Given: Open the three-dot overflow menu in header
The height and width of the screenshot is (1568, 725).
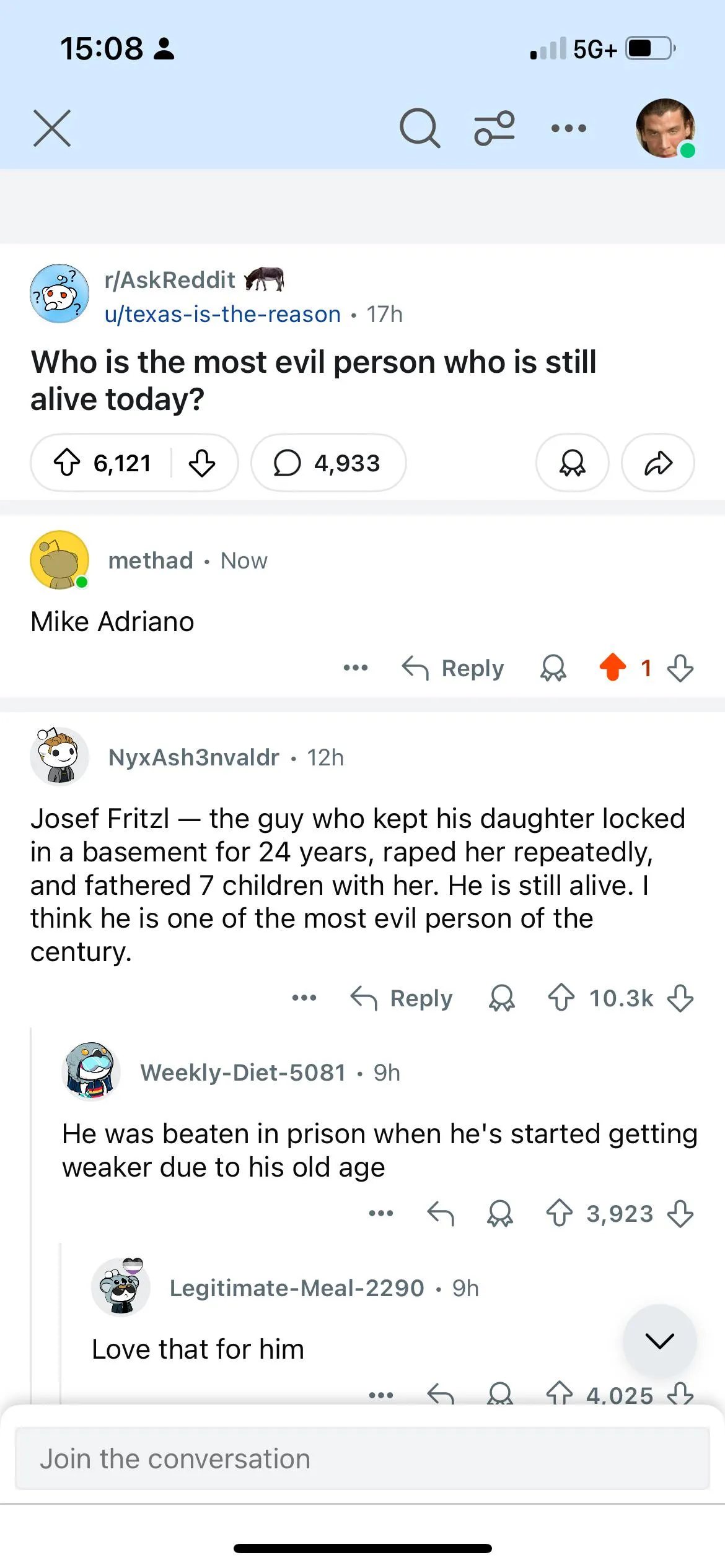Looking at the screenshot, I should click(568, 128).
